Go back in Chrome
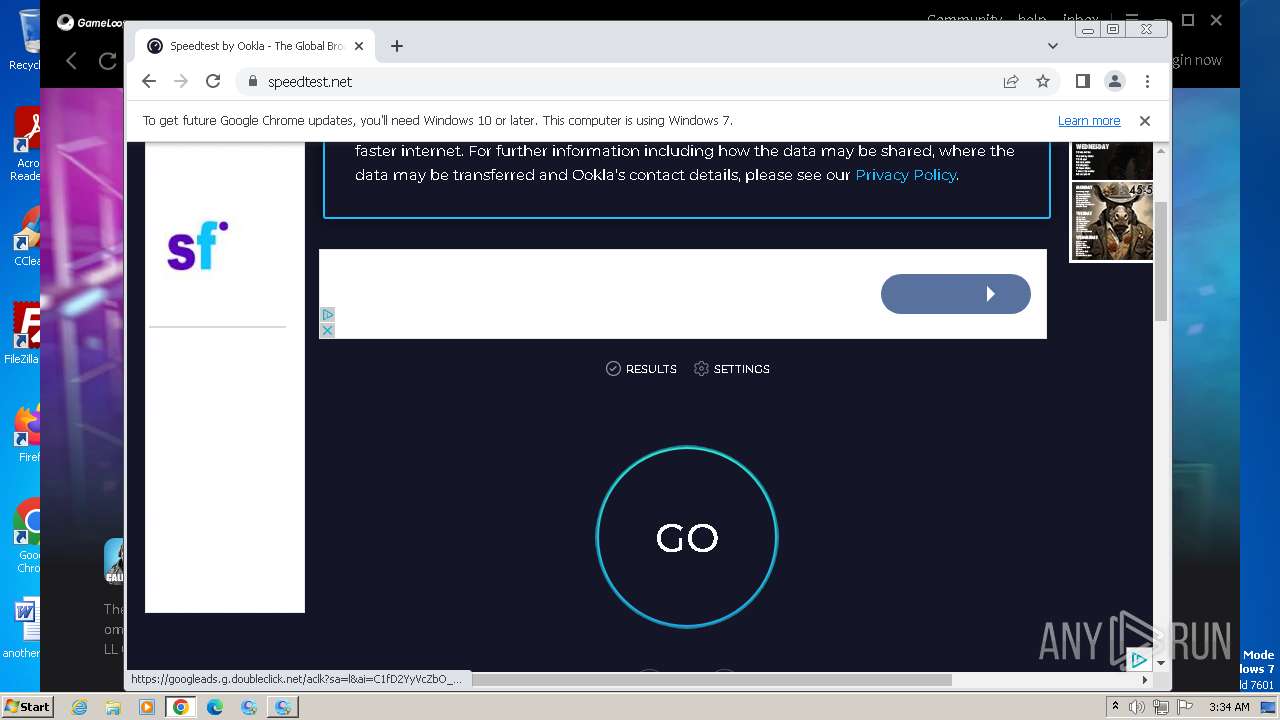Viewport: 1280px width, 720px height. (149, 82)
